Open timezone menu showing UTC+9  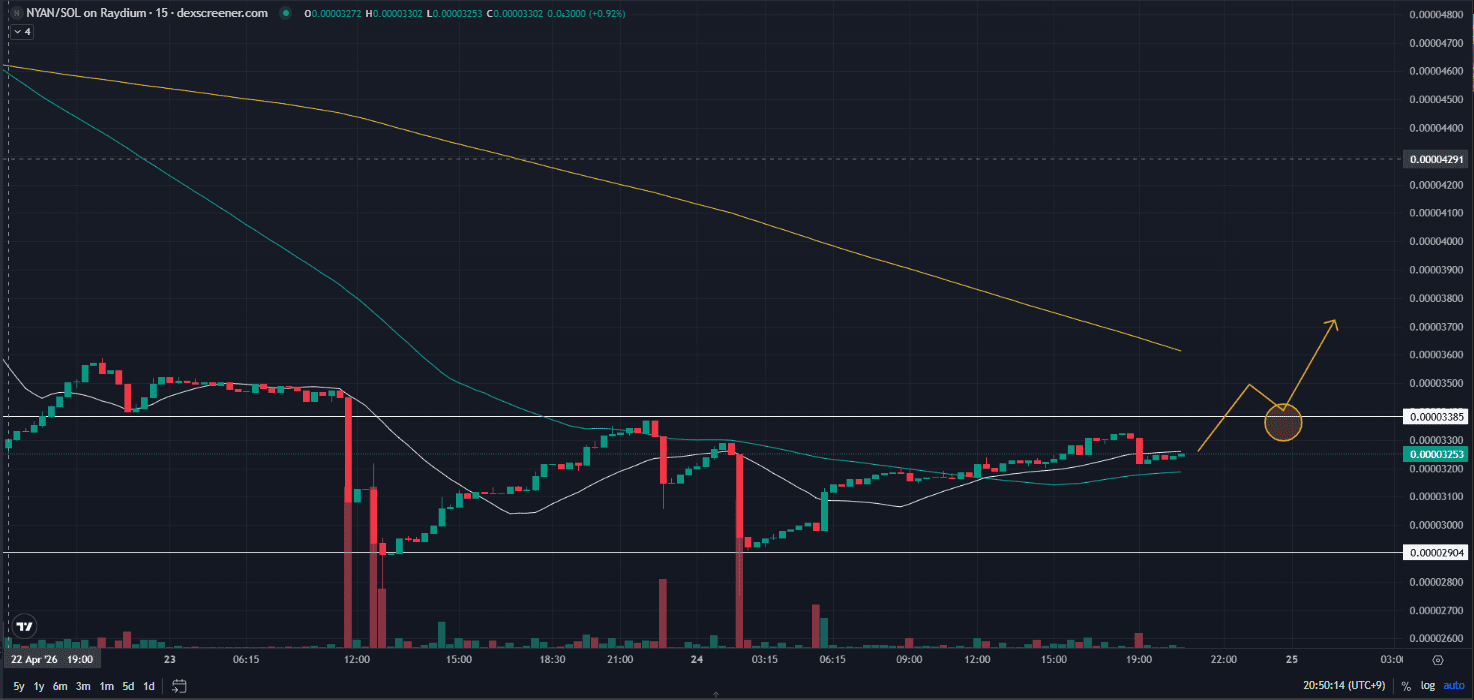pos(1347,686)
